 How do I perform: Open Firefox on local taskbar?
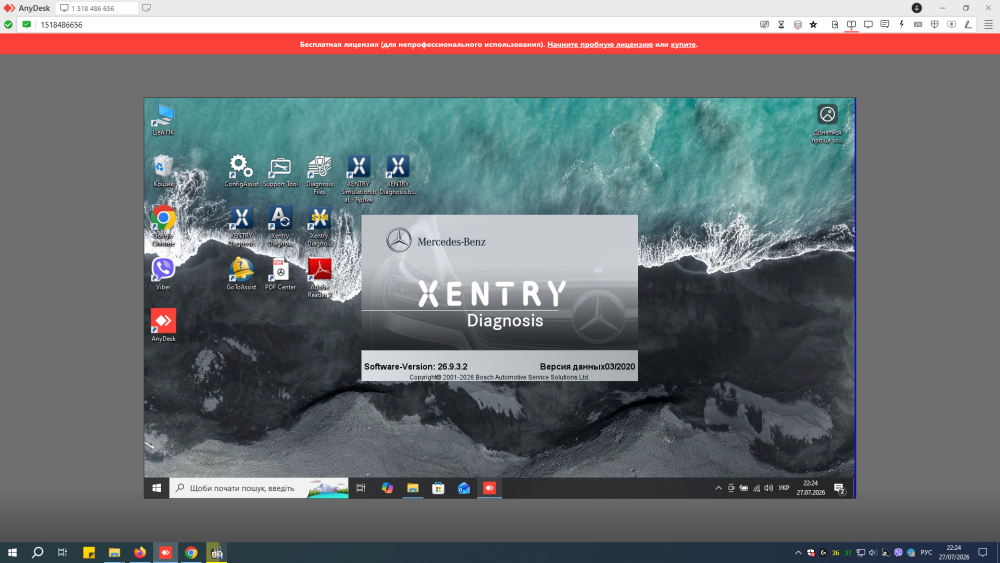pyautogui.click(x=140, y=552)
